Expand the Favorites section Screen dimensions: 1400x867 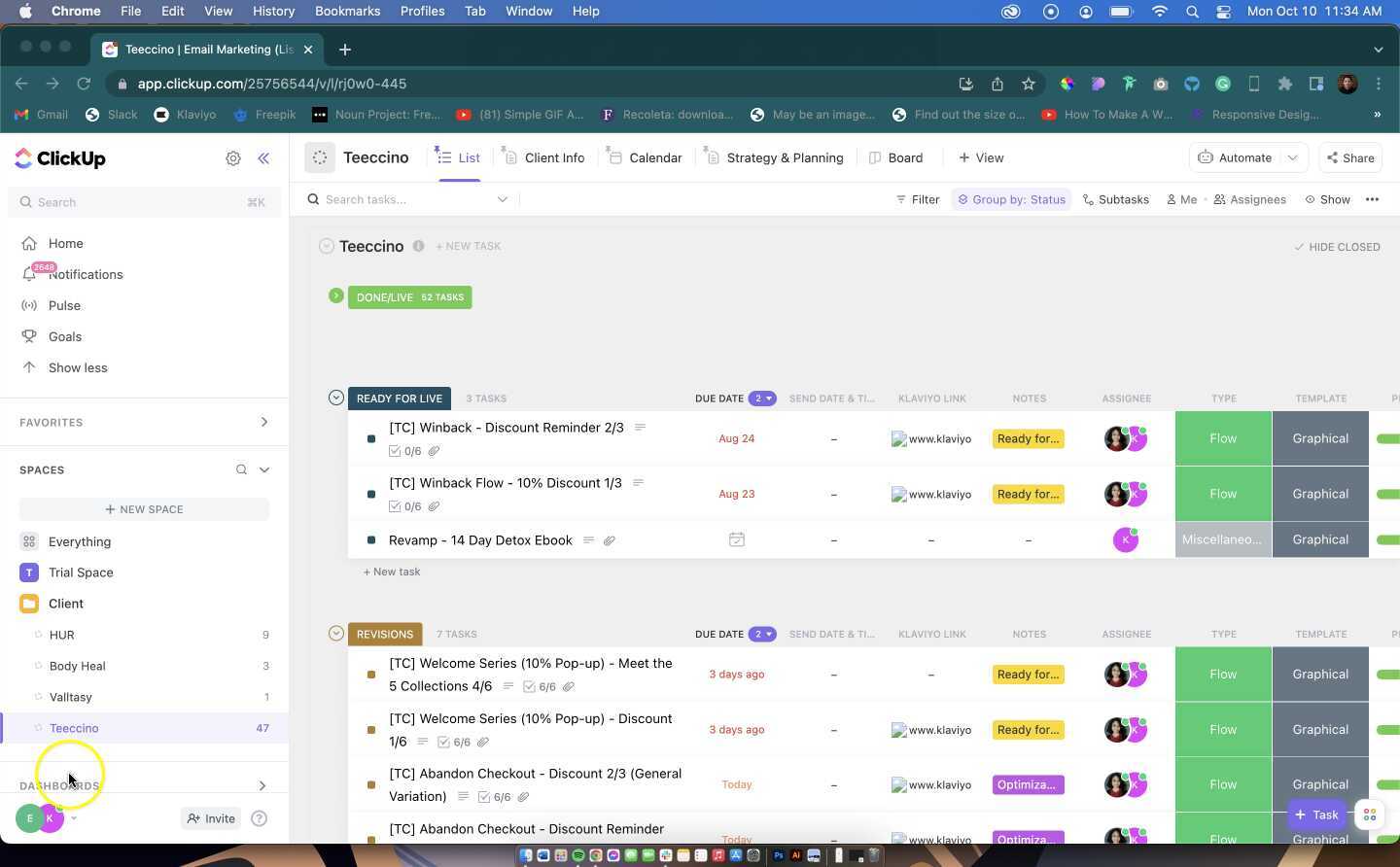(x=263, y=422)
